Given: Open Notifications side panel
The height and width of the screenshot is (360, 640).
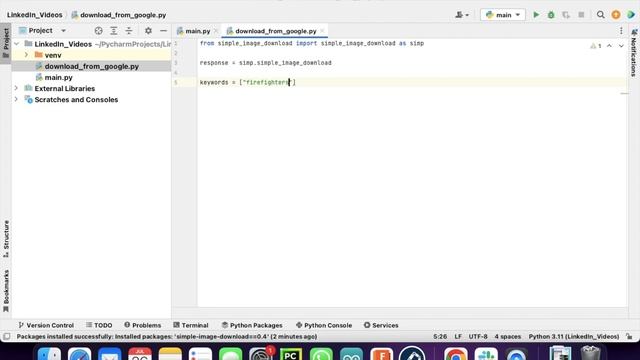Looking at the screenshot, I should (634, 52).
